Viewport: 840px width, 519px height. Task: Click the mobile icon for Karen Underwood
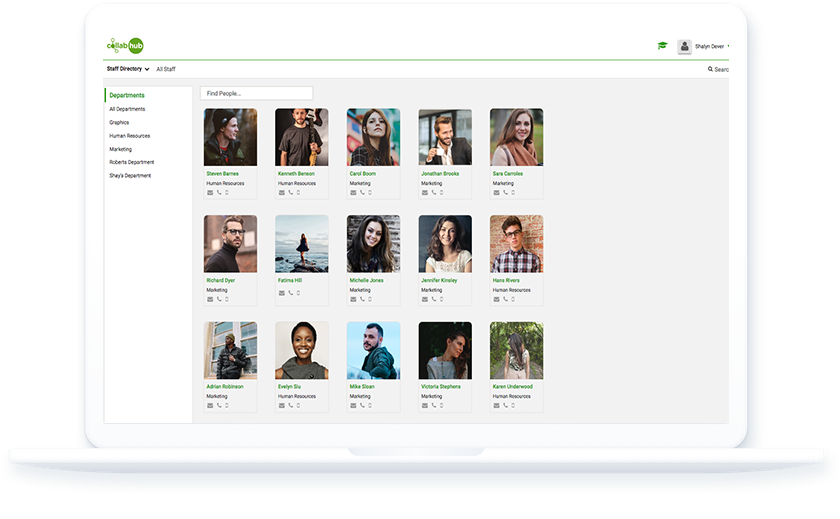(513, 406)
